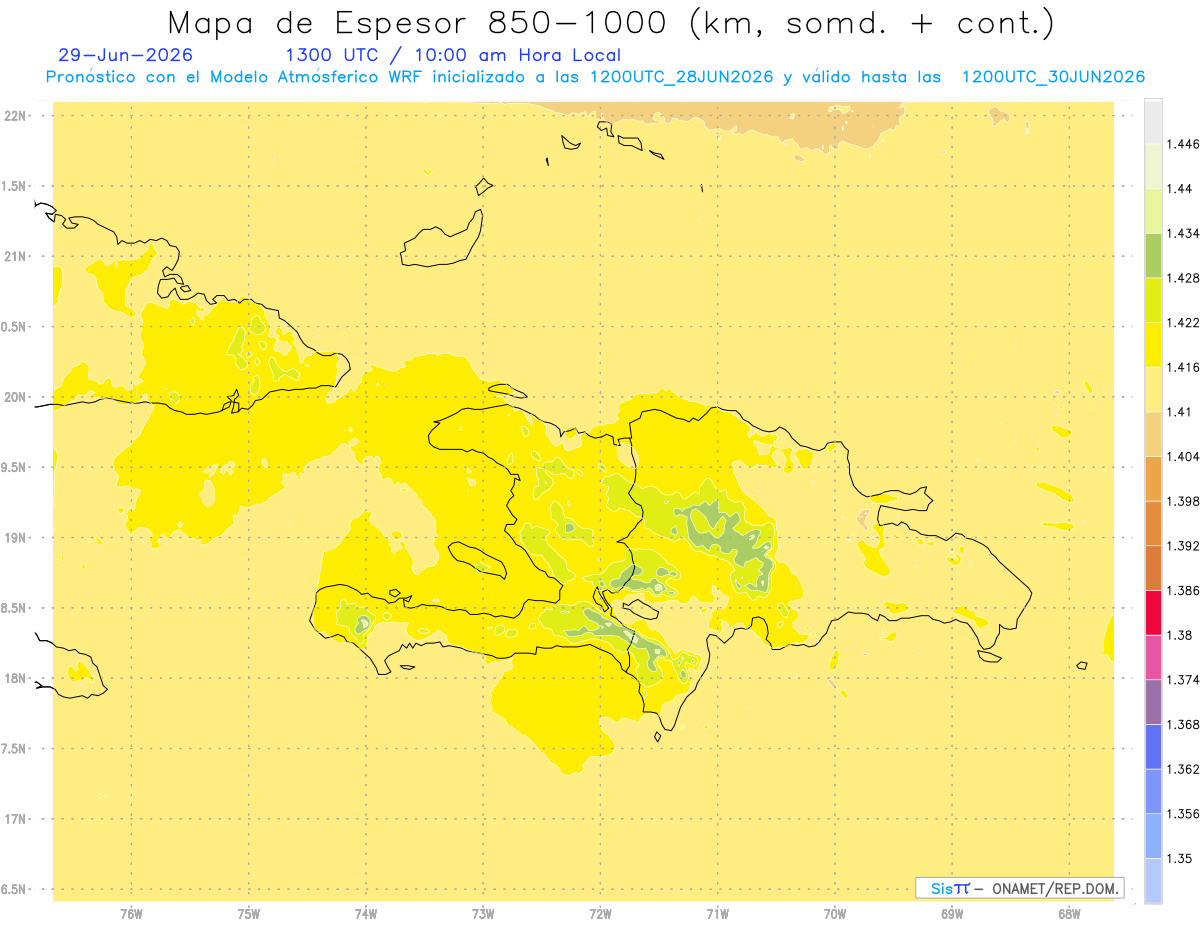Select the tan colorbar segment between 1.404 and 1.41

(1153, 434)
